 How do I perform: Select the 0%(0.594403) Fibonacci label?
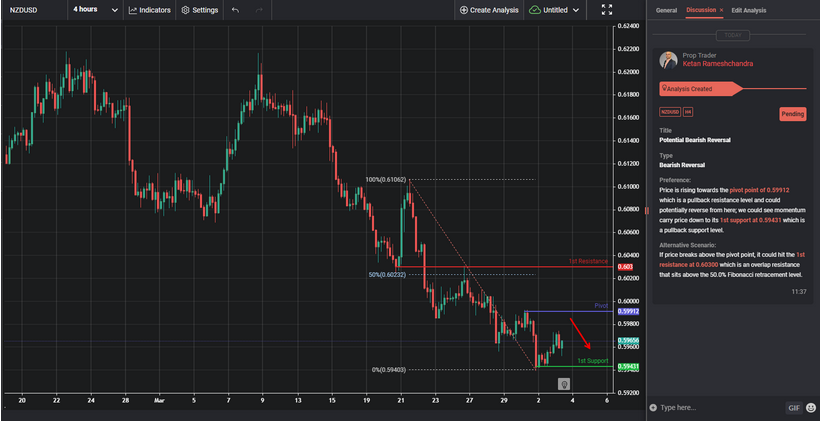click(389, 370)
